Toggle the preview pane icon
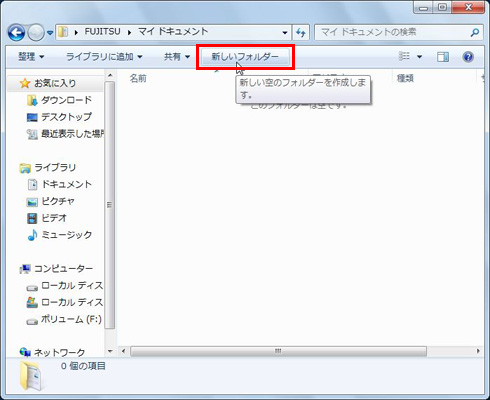Screen dimensions: 490x400 (443, 57)
